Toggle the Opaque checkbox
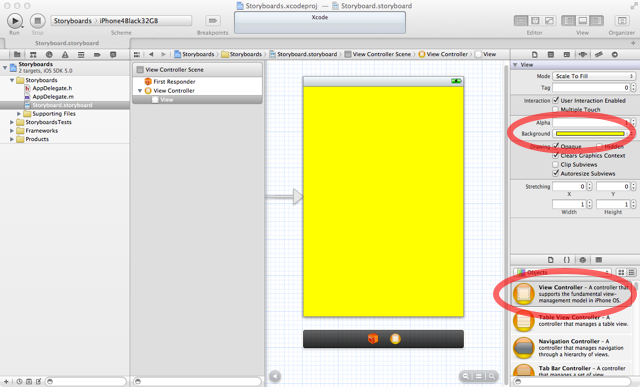 coord(556,146)
